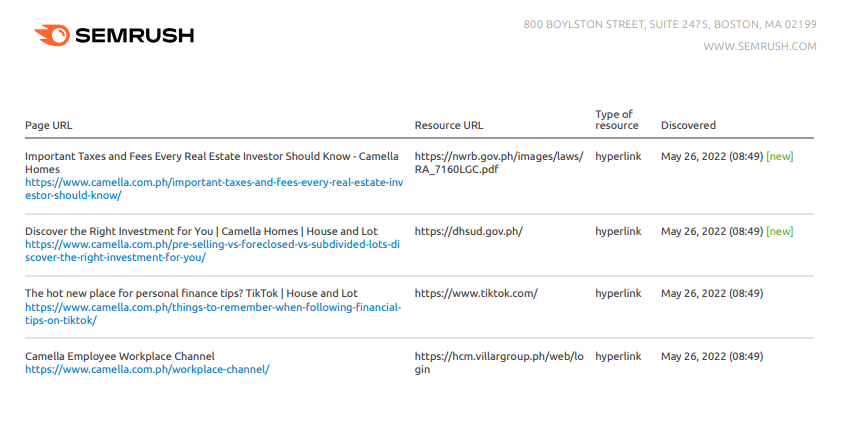Click the 800 Boylston Street address text
Image resolution: width=845 pixels, height=423 pixels.
tap(670, 24)
